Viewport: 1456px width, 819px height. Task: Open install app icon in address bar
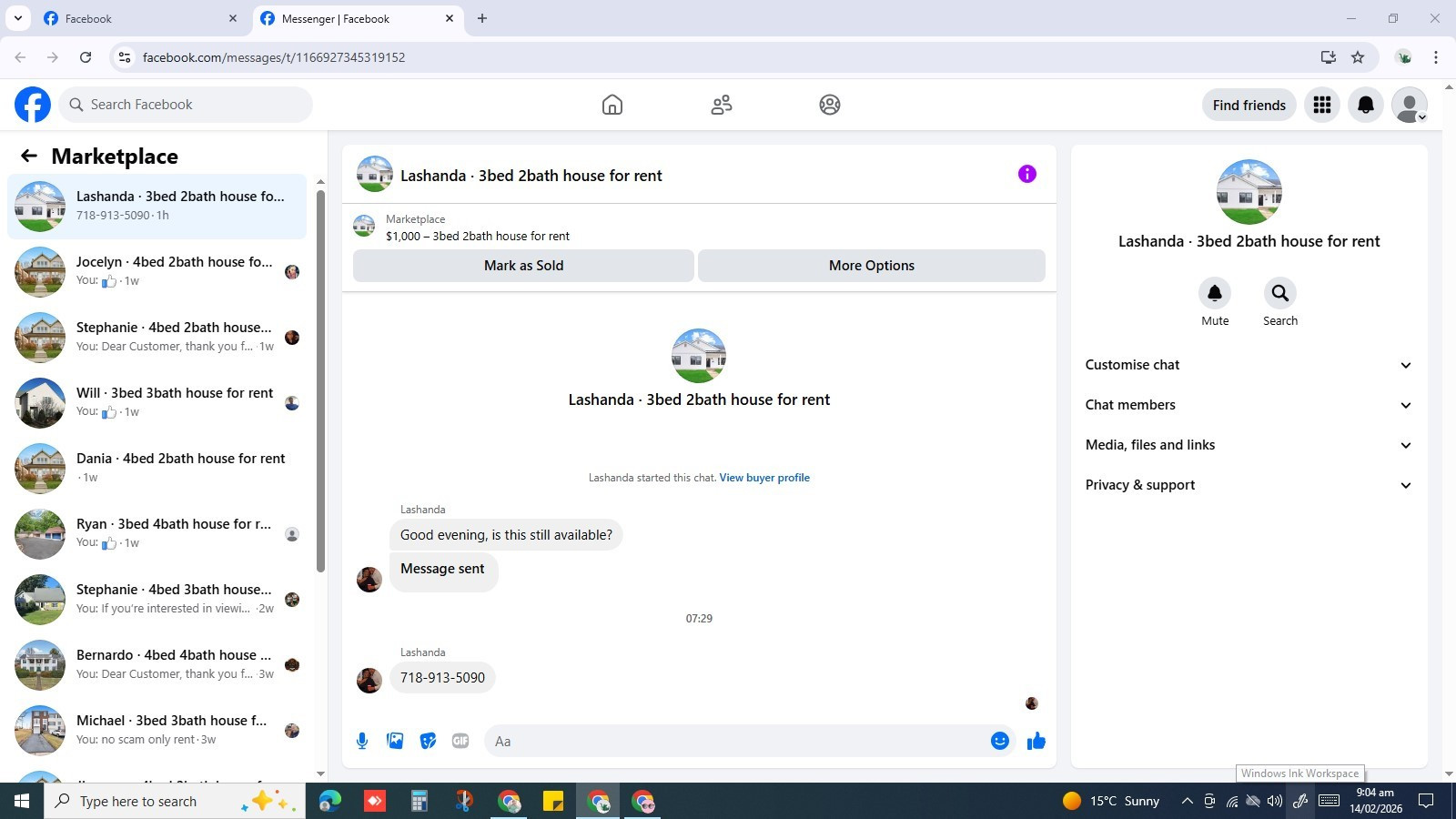[1329, 57]
